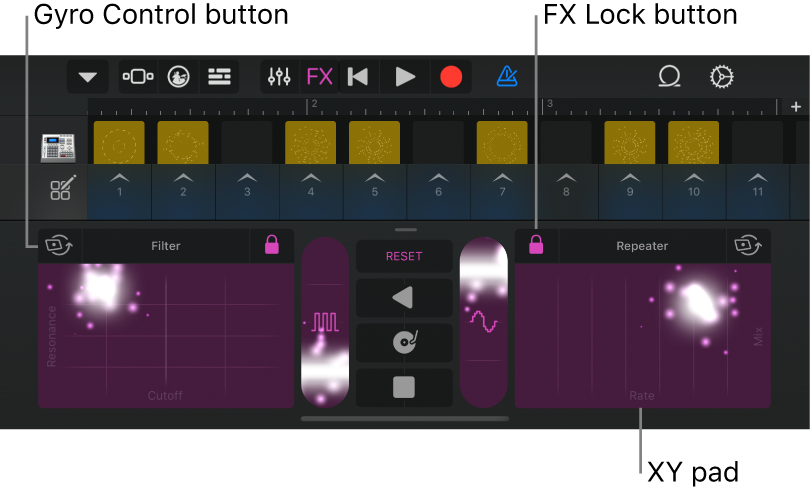Switch to Live Loops grid view button
The height and width of the screenshot is (500, 812).
pyautogui.click(x=138, y=77)
